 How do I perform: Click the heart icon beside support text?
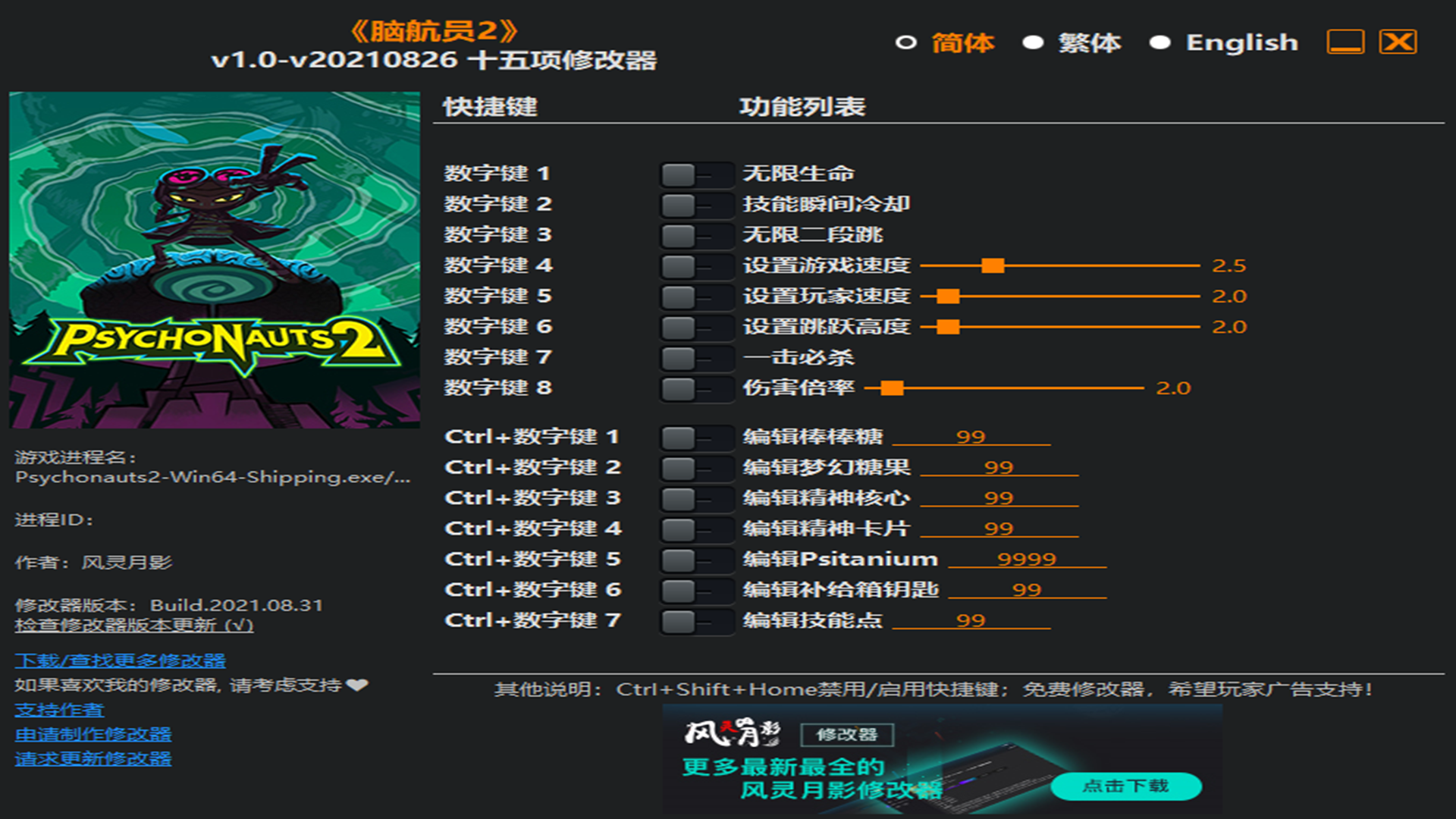click(x=357, y=685)
